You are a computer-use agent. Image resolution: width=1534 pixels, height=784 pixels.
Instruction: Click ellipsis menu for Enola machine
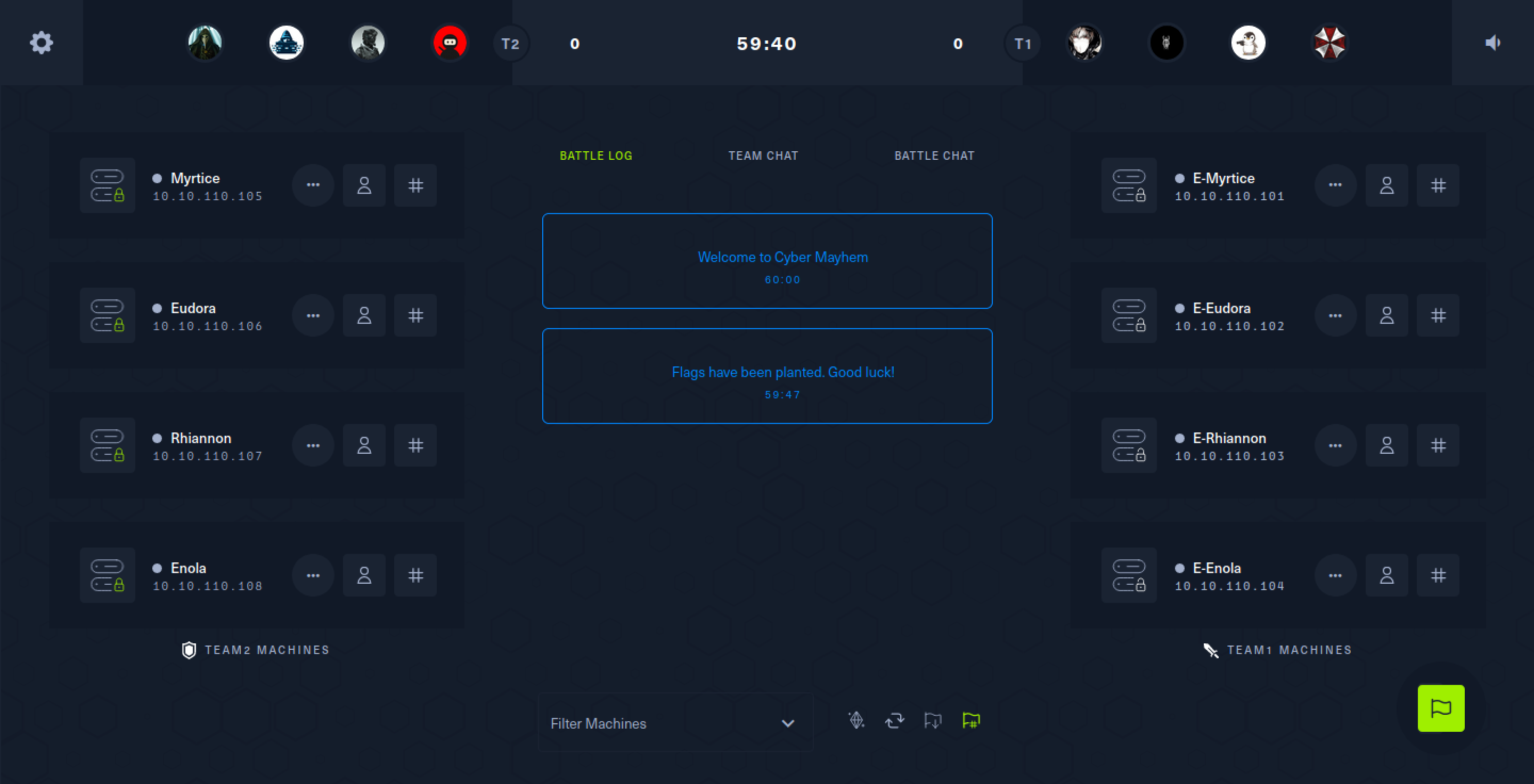click(x=313, y=575)
